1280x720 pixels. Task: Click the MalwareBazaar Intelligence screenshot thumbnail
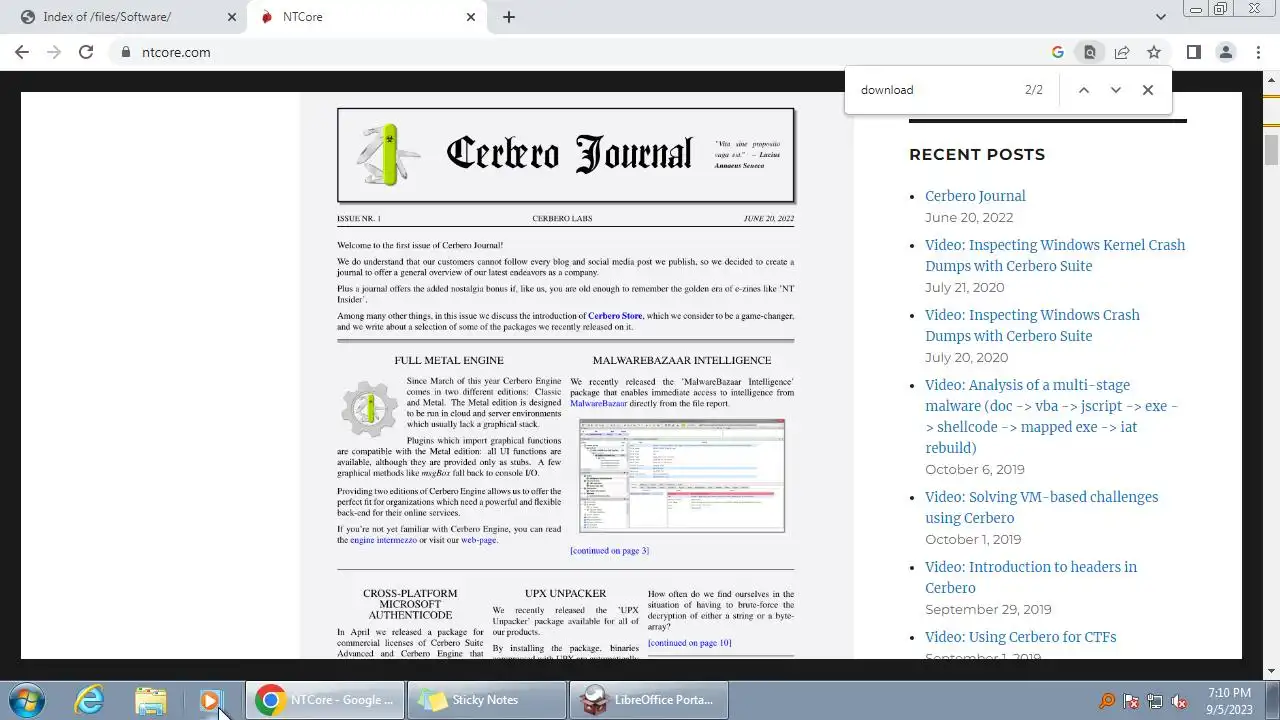pos(682,476)
